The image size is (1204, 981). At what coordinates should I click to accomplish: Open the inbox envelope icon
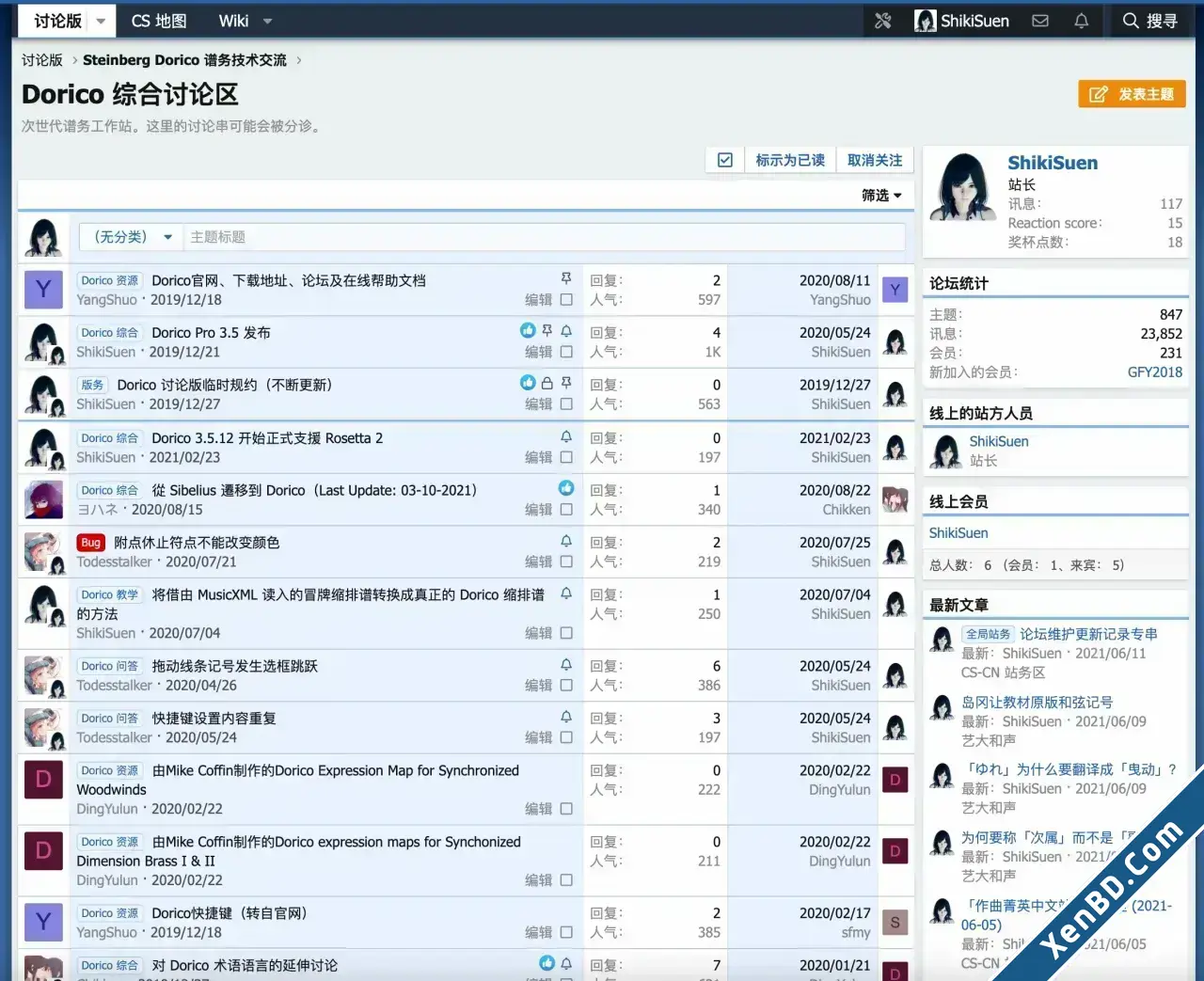(1040, 21)
